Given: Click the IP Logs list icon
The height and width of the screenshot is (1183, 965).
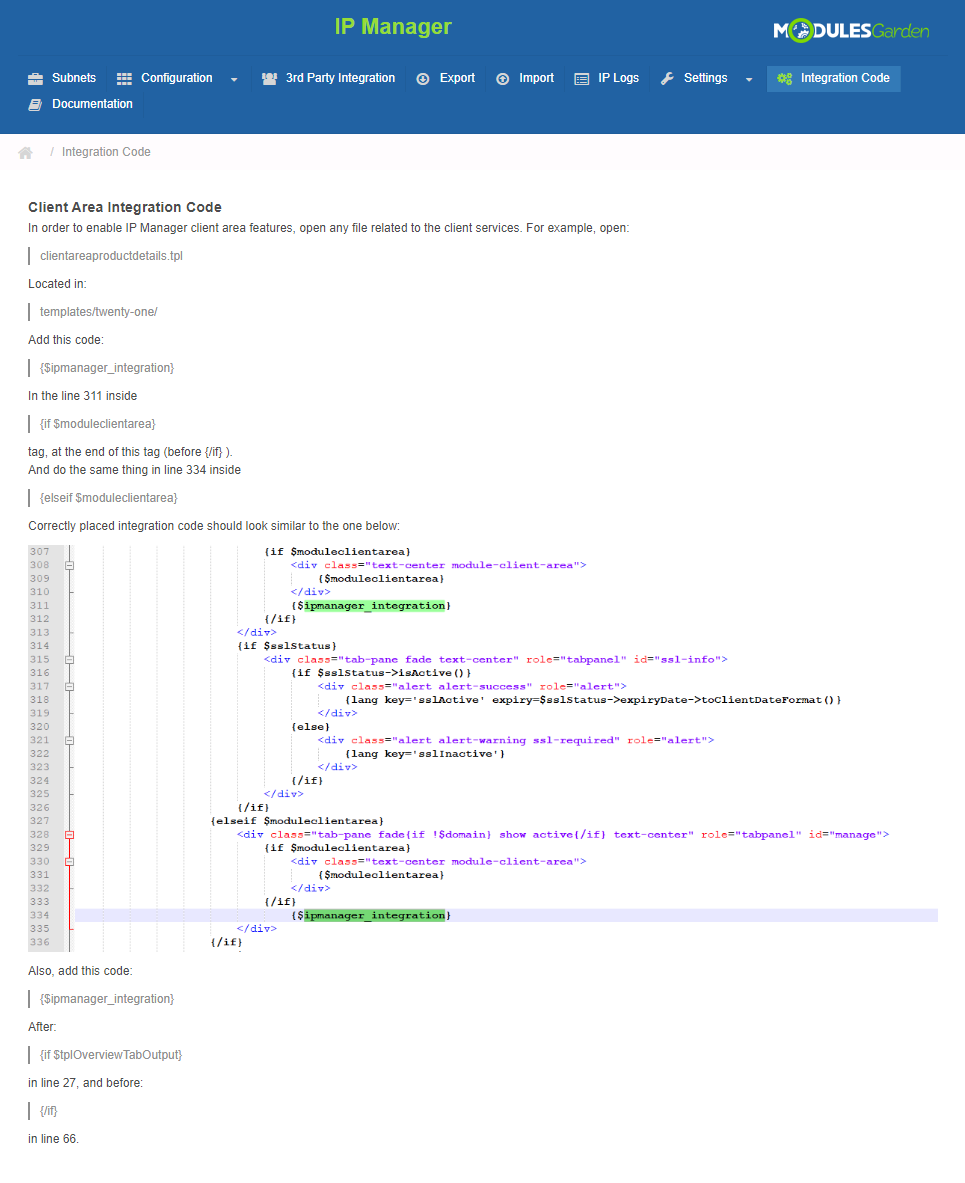Looking at the screenshot, I should coord(582,78).
